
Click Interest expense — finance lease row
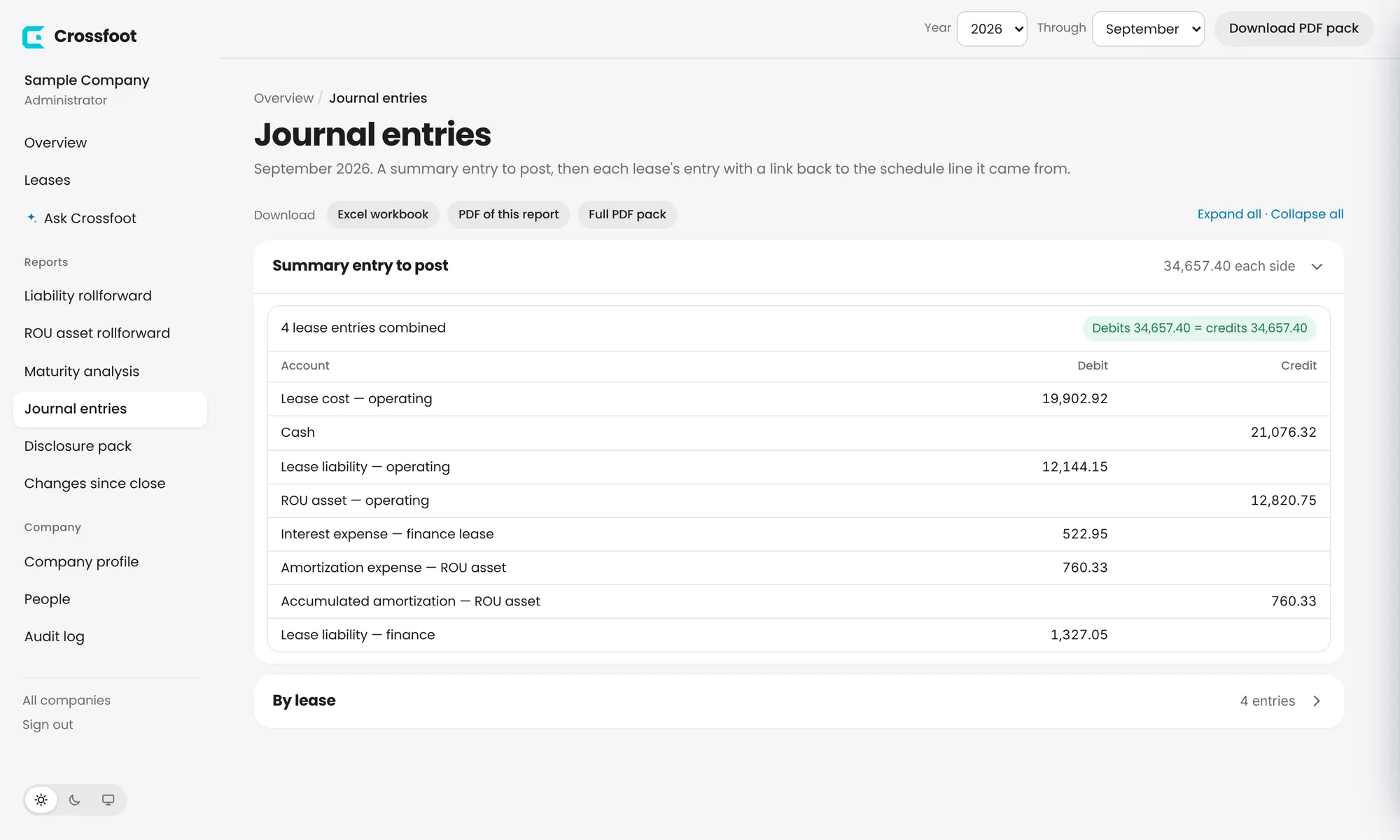coord(799,534)
